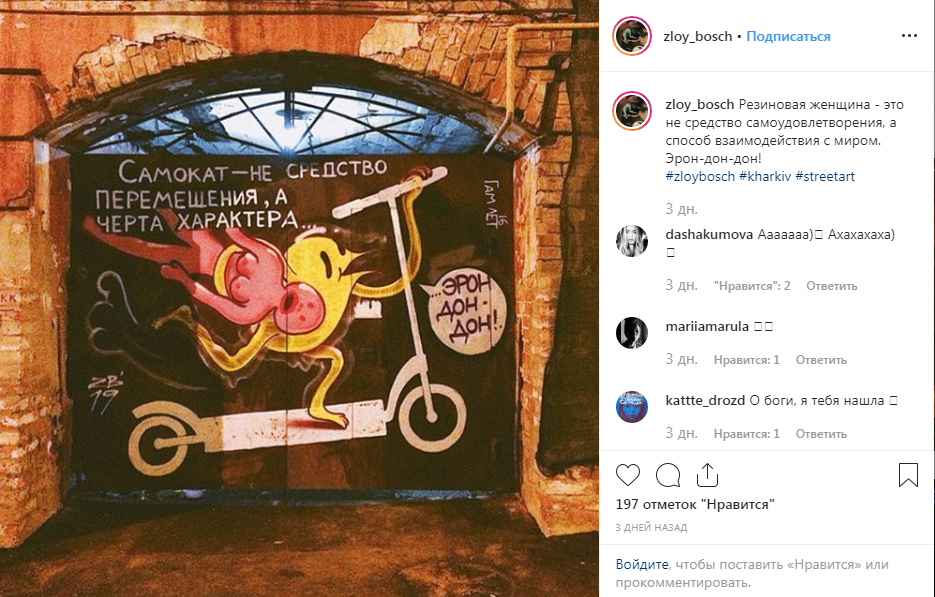935x597 pixels.
Task: Open the comment bubble icon
Action: pyautogui.click(x=668, y=475)
